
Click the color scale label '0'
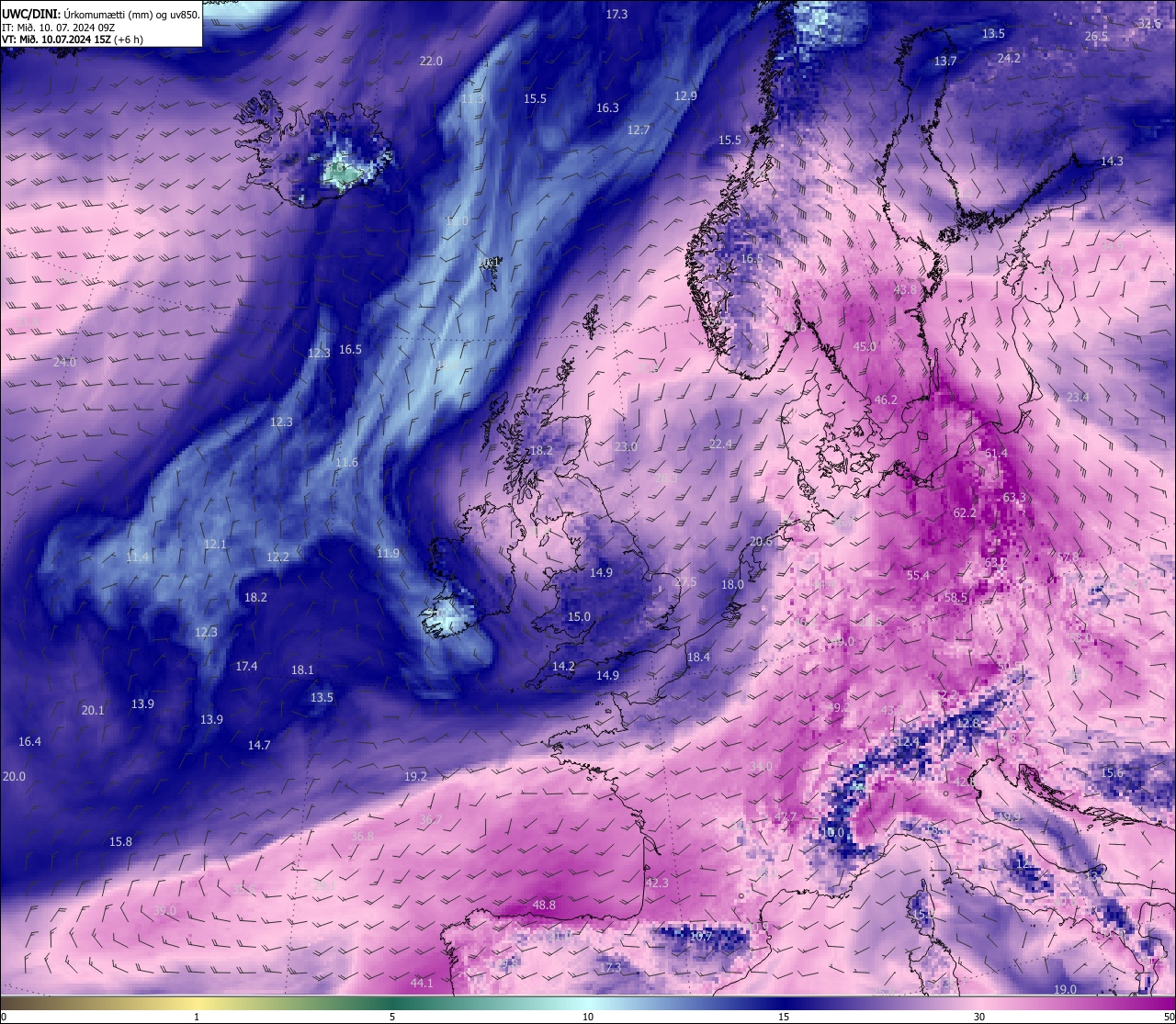coord(4,1017)
